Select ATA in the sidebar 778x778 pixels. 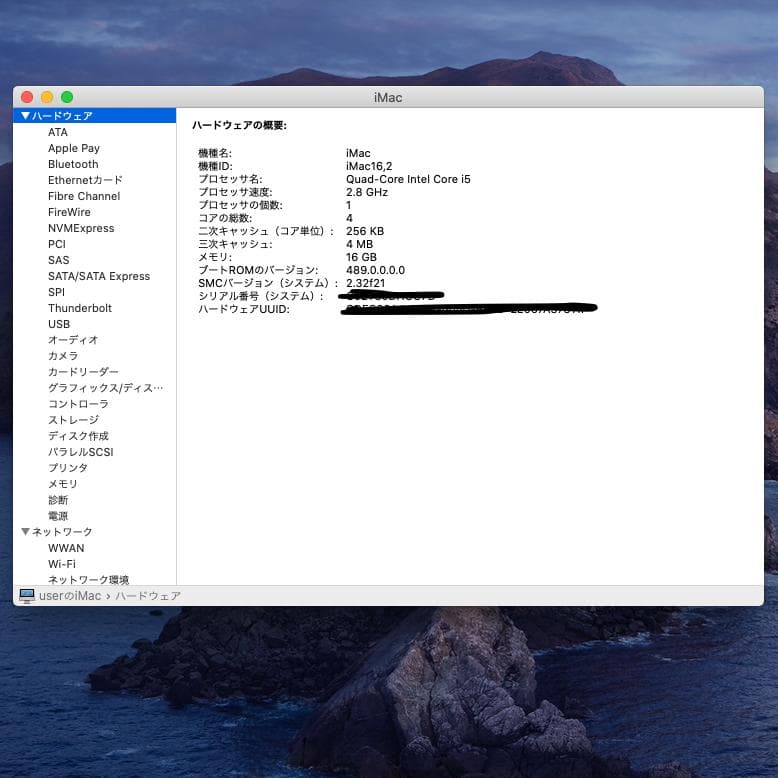click(58, 132)
